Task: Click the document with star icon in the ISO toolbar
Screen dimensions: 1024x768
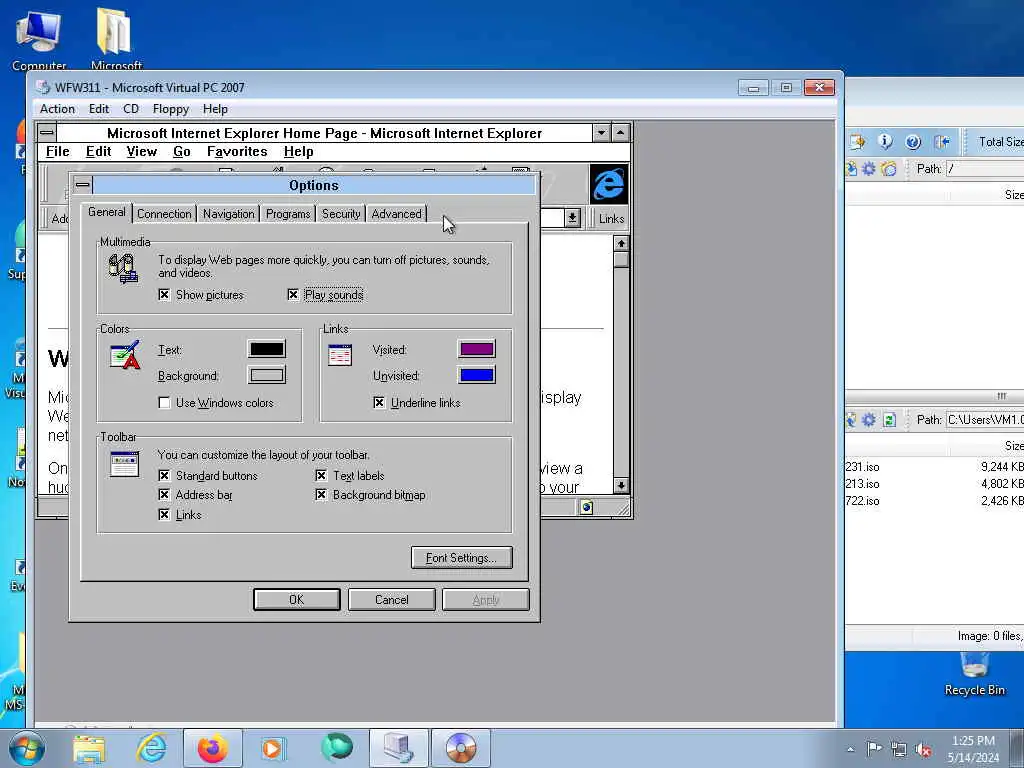Action: point(857,141)
